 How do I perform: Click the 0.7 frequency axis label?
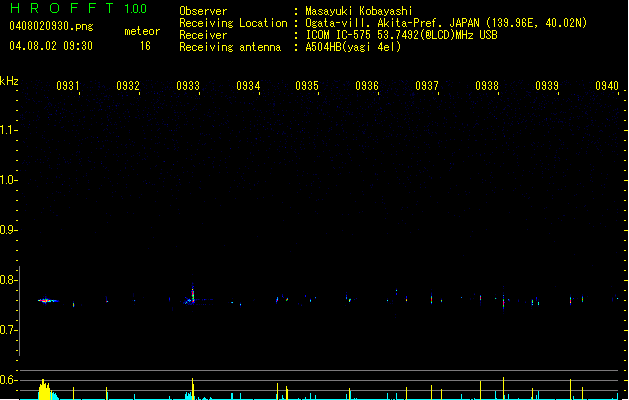[8, 330]
